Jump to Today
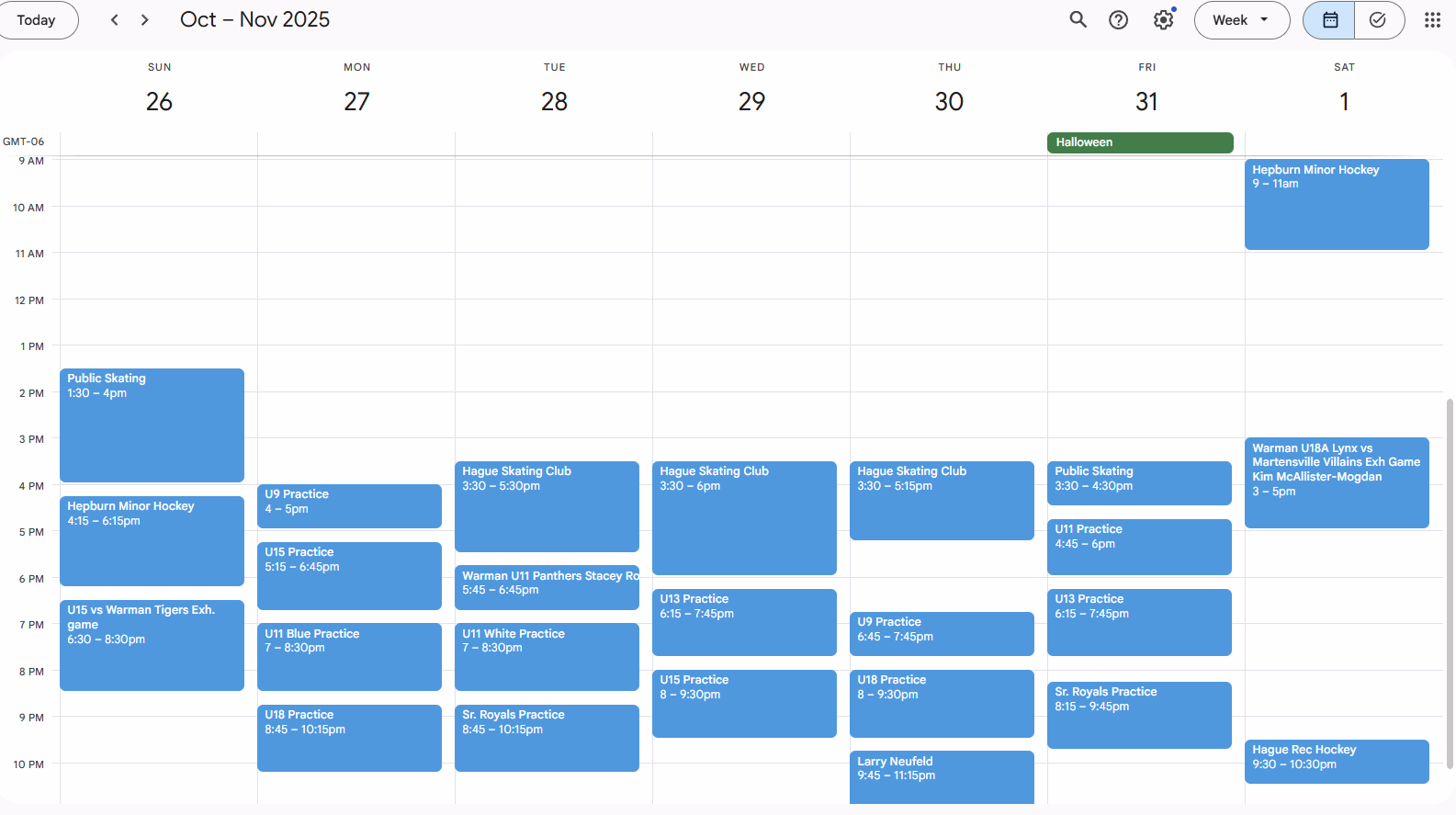1456x815 pixels. [x=37, y=20]
